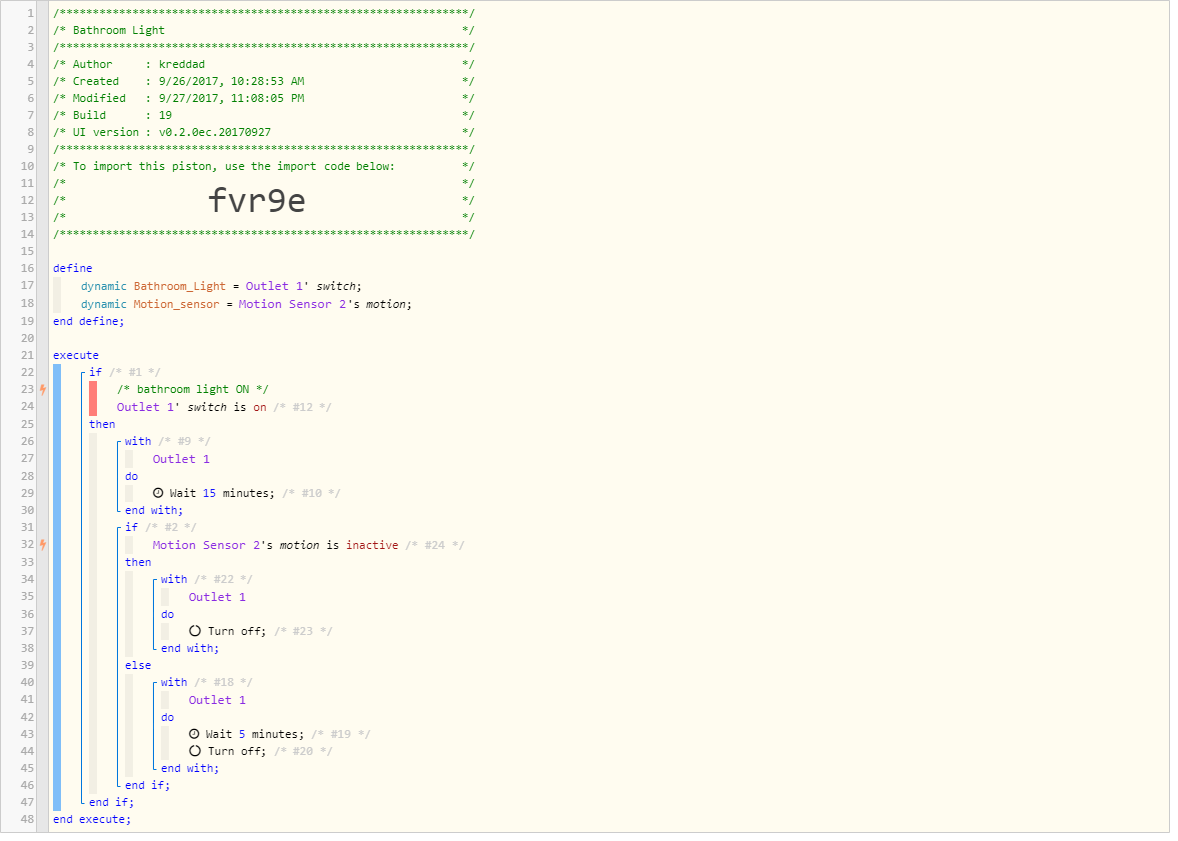Click Outlet 1 in the define block
The width and height of the screenshot is (1178, 841).
pyautogui.click(x=274, y=286)
